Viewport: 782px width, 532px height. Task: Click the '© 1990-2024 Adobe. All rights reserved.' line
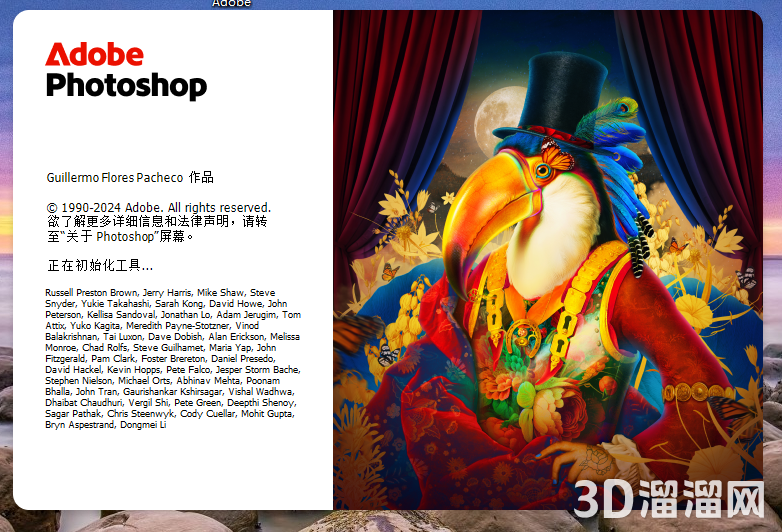pyautogui.click(x=159, y=207)
